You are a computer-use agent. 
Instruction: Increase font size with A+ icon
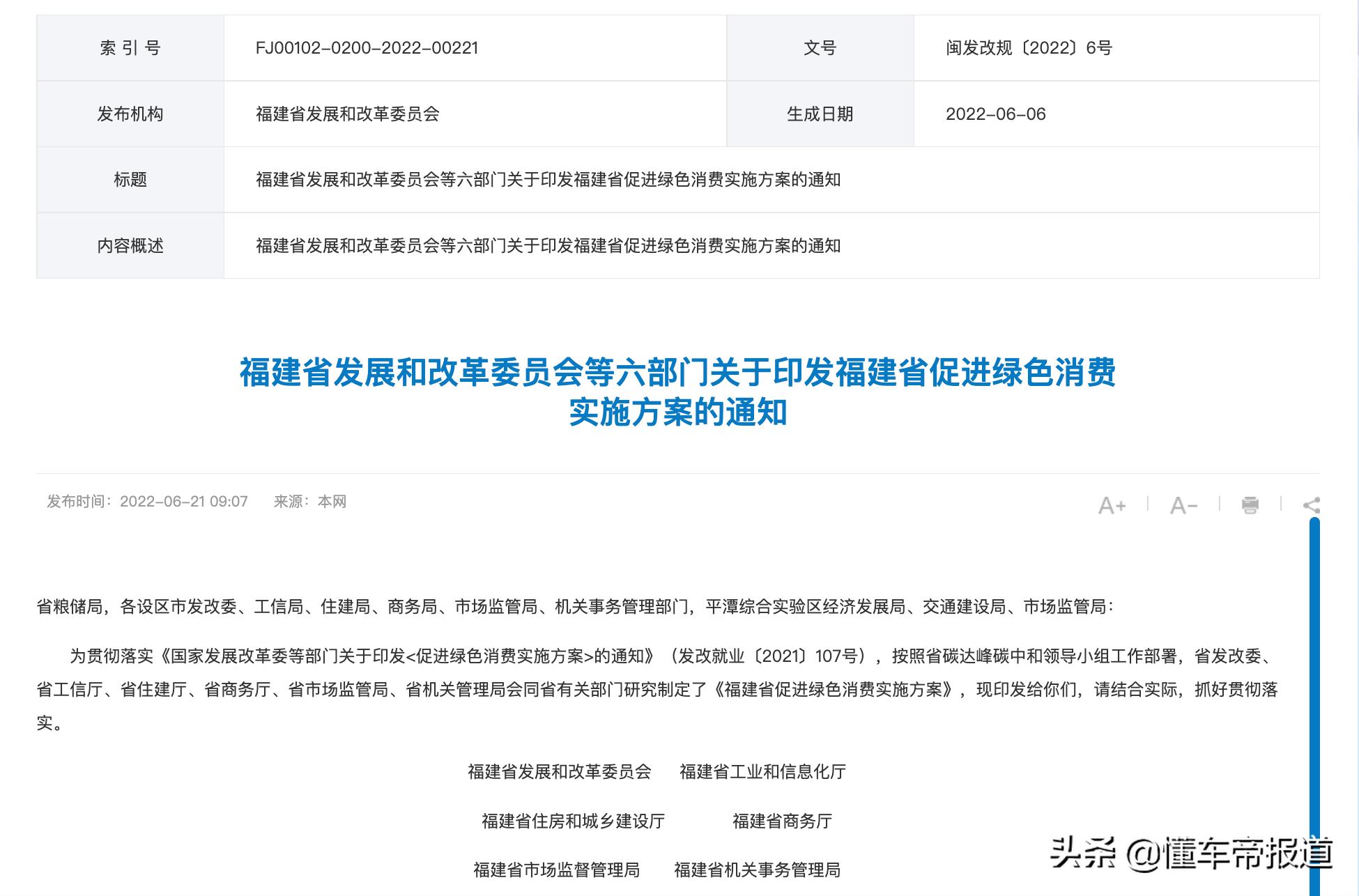[1112, 505]
